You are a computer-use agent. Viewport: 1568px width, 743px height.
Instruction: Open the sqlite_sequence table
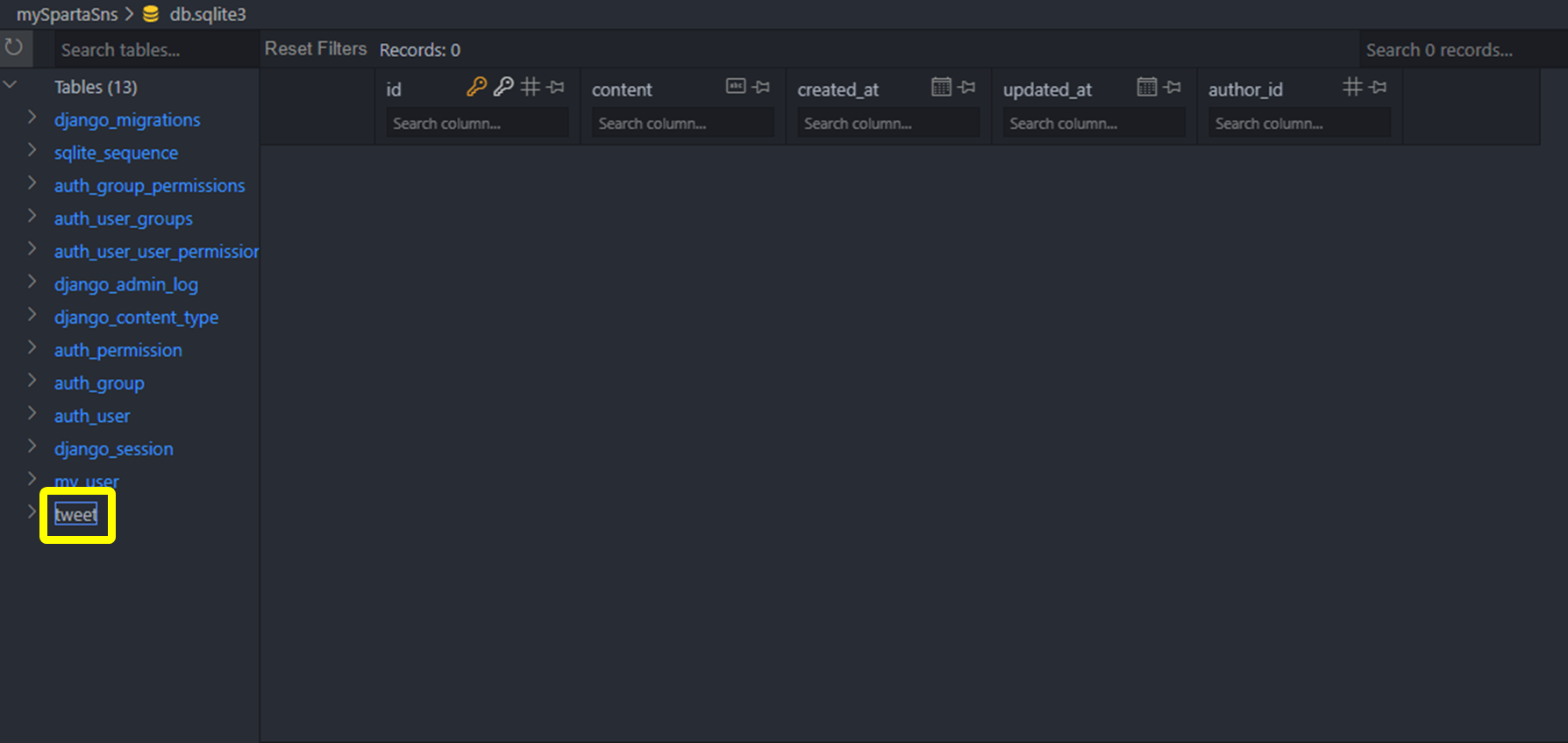[116, 153]
